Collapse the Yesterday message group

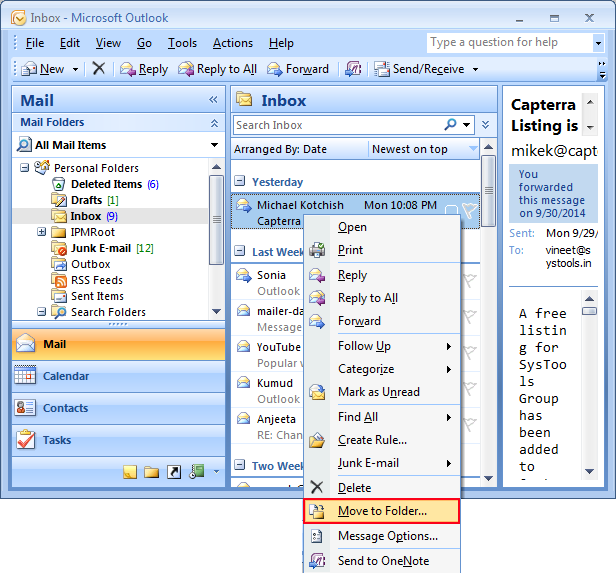[x=239, y=181]
